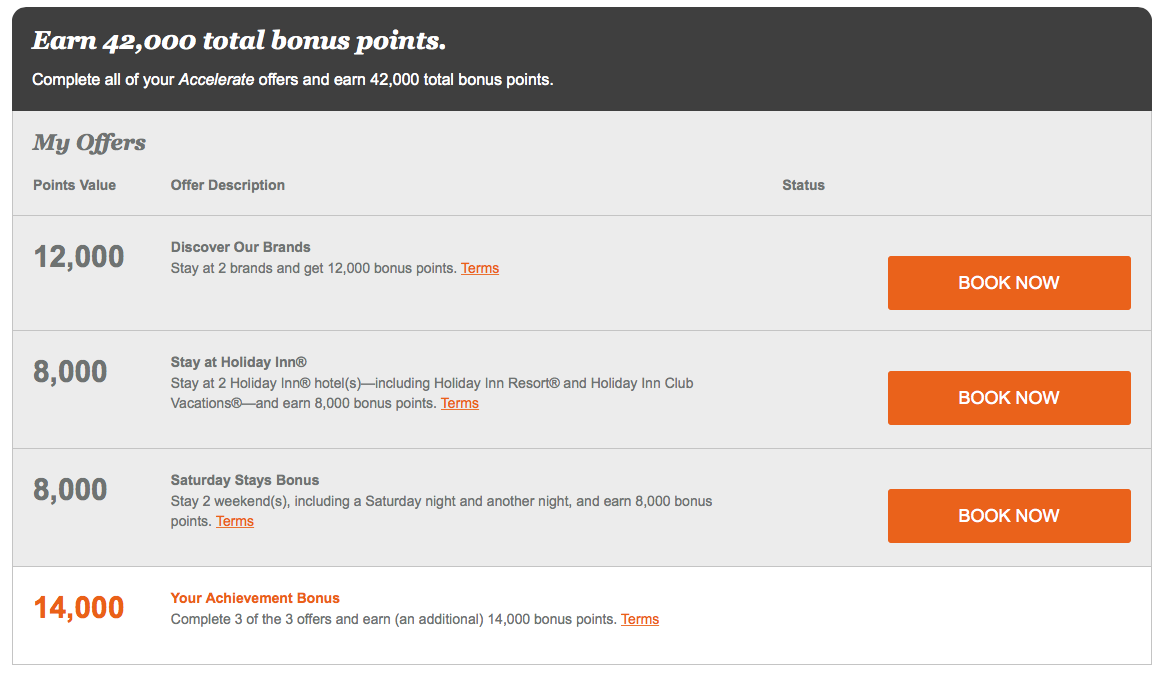Open Terms link for the Holiday Inn offer
Viewport: 1165px width, 675px height.
(x=460, y=404)
